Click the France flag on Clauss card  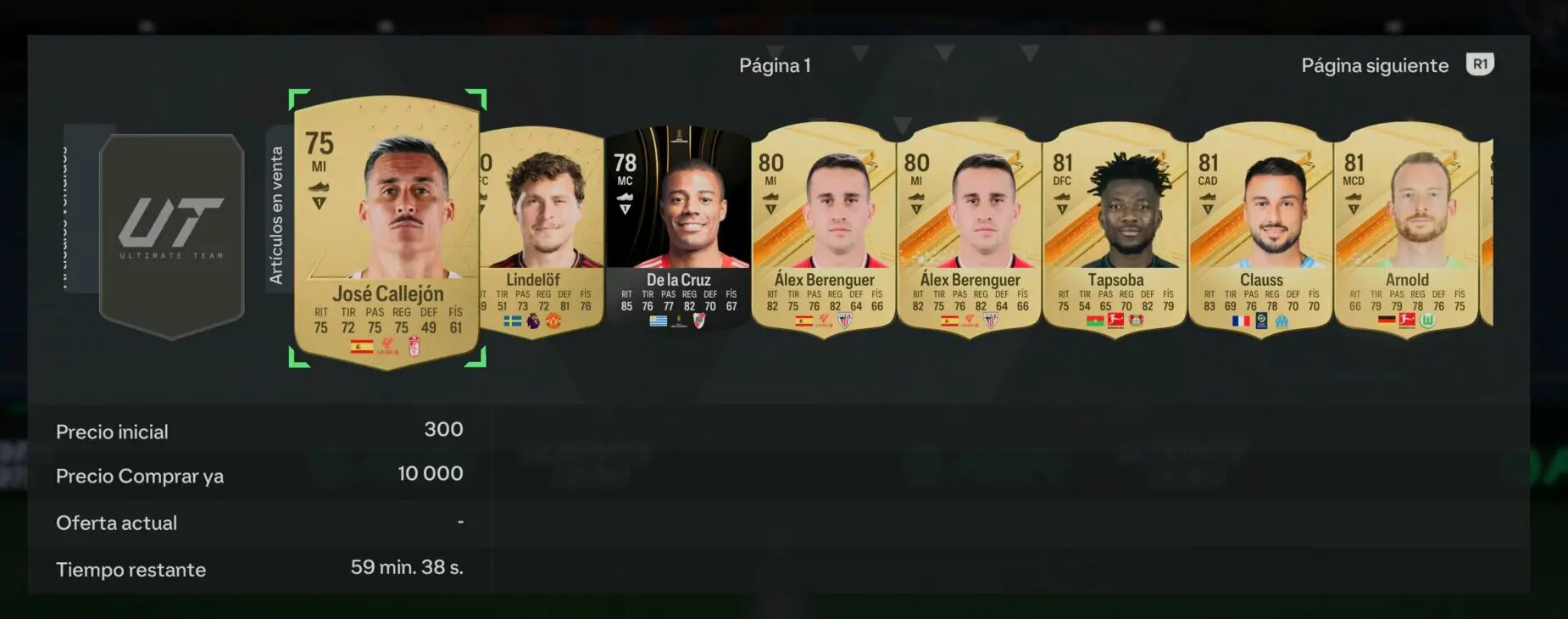pyautogui.click(x=1241, y=321)
